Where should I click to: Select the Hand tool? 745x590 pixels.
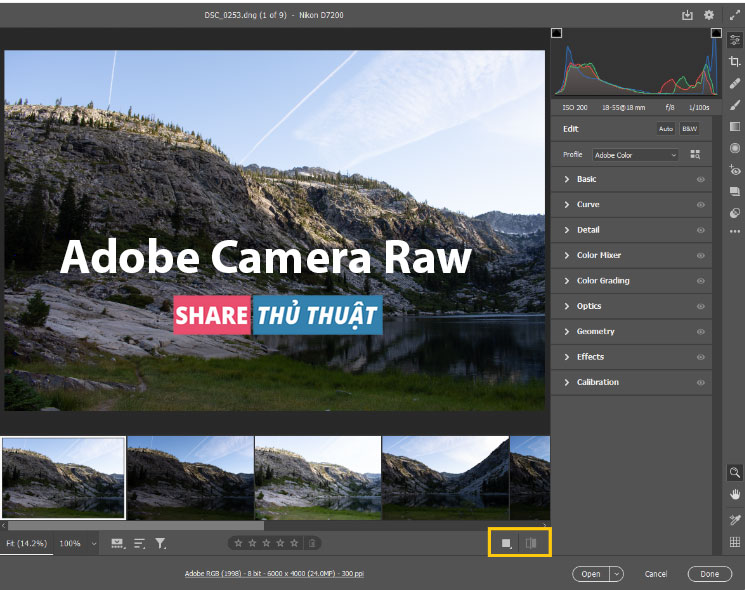tap(735, 494)
